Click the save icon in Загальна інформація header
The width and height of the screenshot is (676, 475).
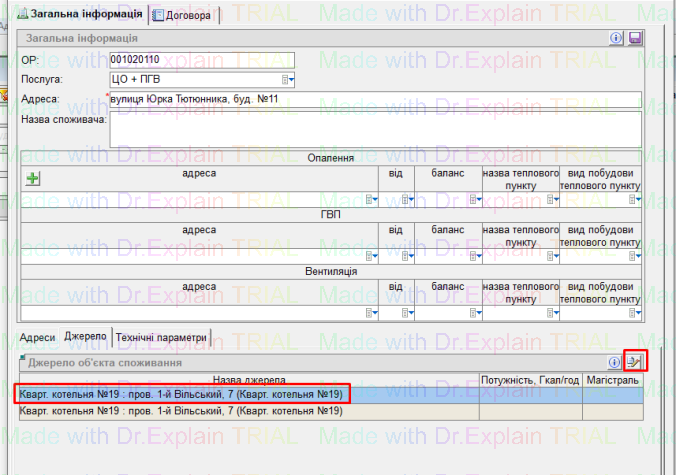(x=634, y=38)
